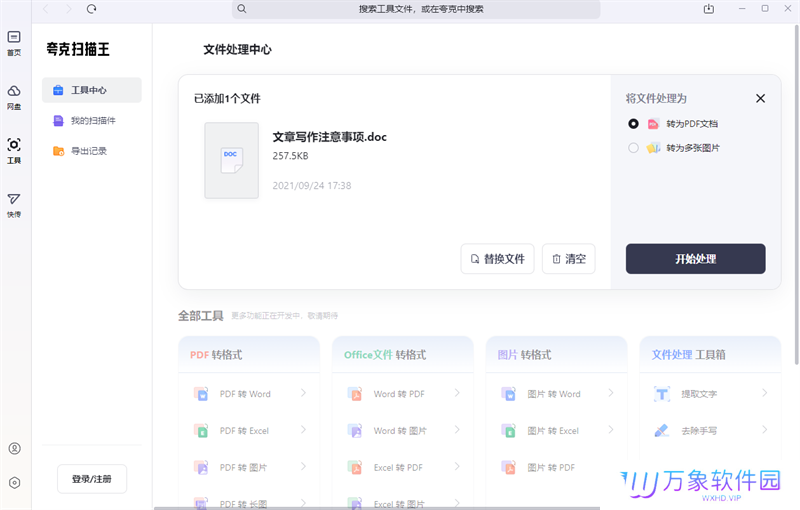The height and width of the screenshot is (510, 800).
Task: Expand 图片 转 Word chevron arrow
Action: 611,393
